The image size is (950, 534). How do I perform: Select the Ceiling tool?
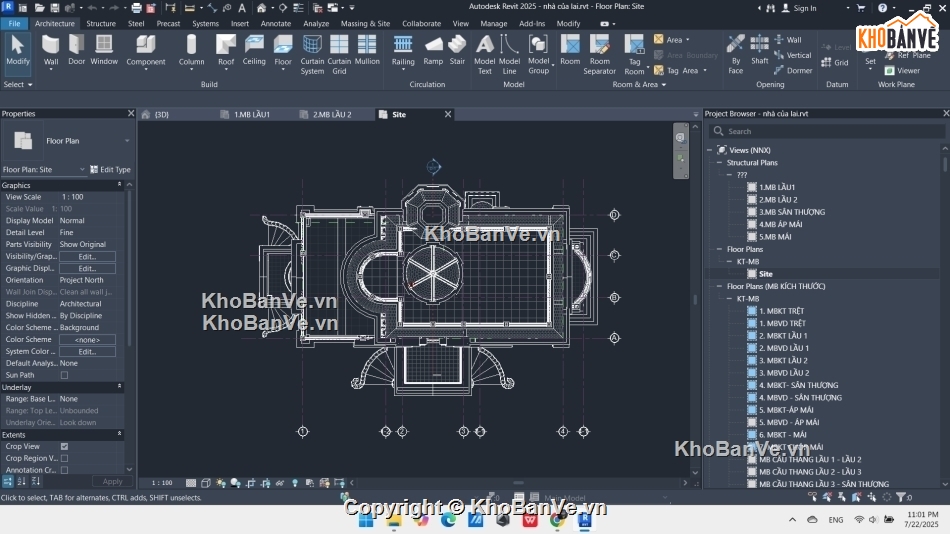254,50
